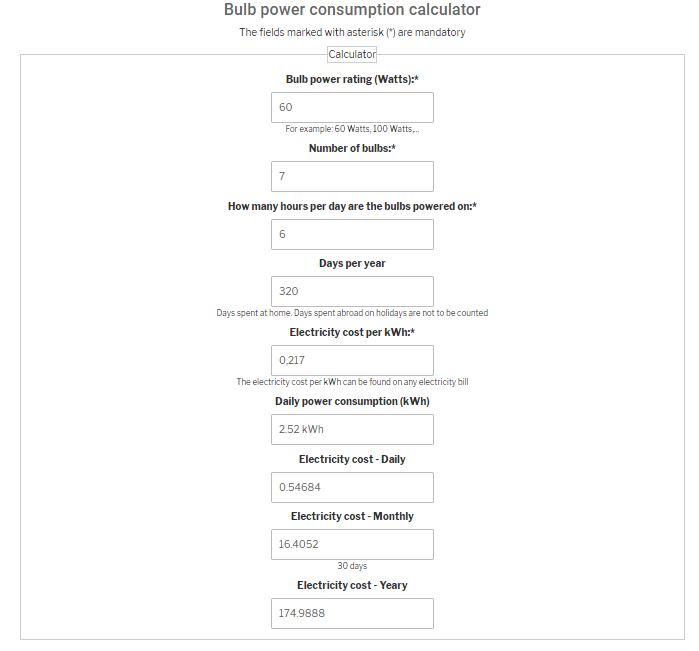Click the Daily power consumption result box
Screen dimensions: 699x651
coord(352,429)
